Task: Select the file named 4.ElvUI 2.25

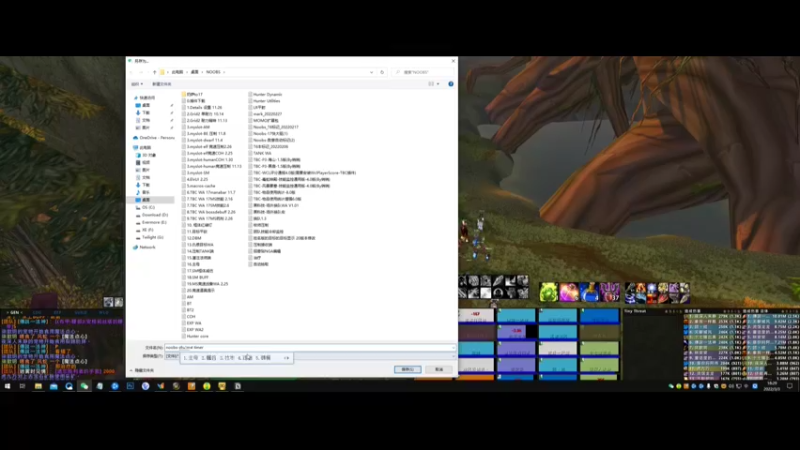Action: pyautogui.click(x=195, y=180)
